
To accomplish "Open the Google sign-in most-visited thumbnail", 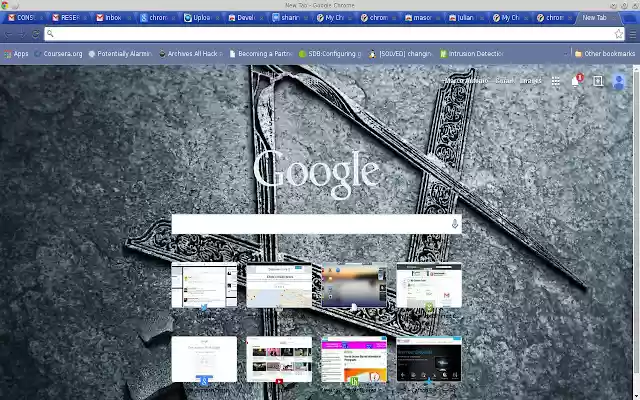I will (204, 359).
